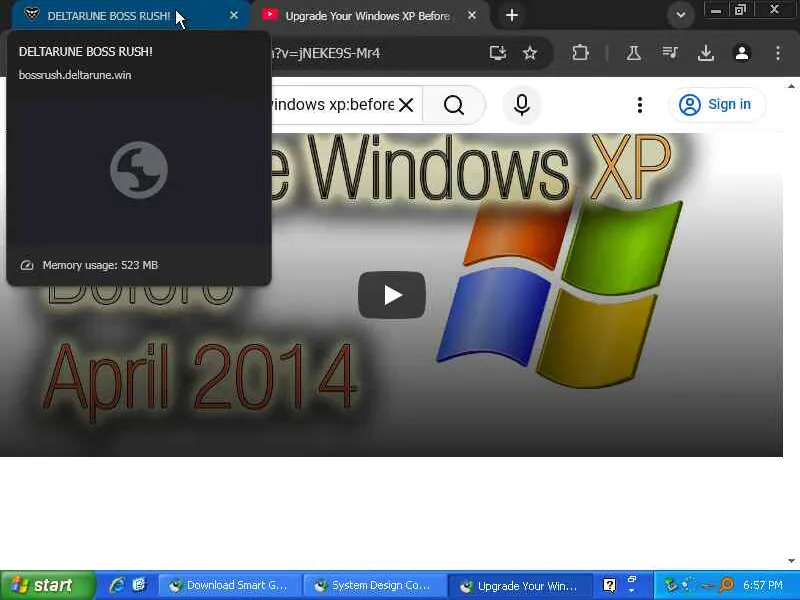Open YouTube settings three-dot menu
Image resolution: width=800 pixels, height=600 pixels.
pyautogui.click(x=640, y=105)
